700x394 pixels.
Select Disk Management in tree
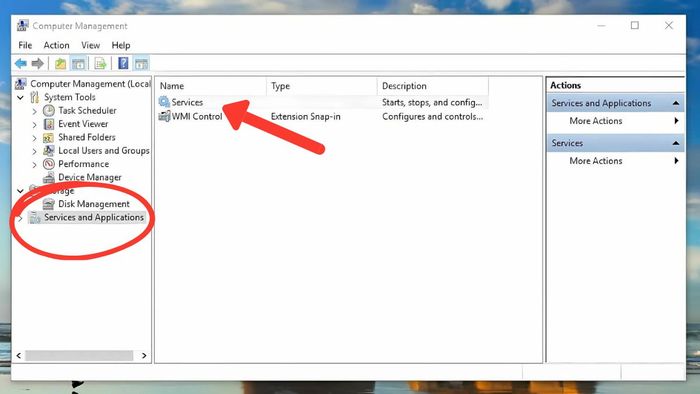(x=94, y=204)
